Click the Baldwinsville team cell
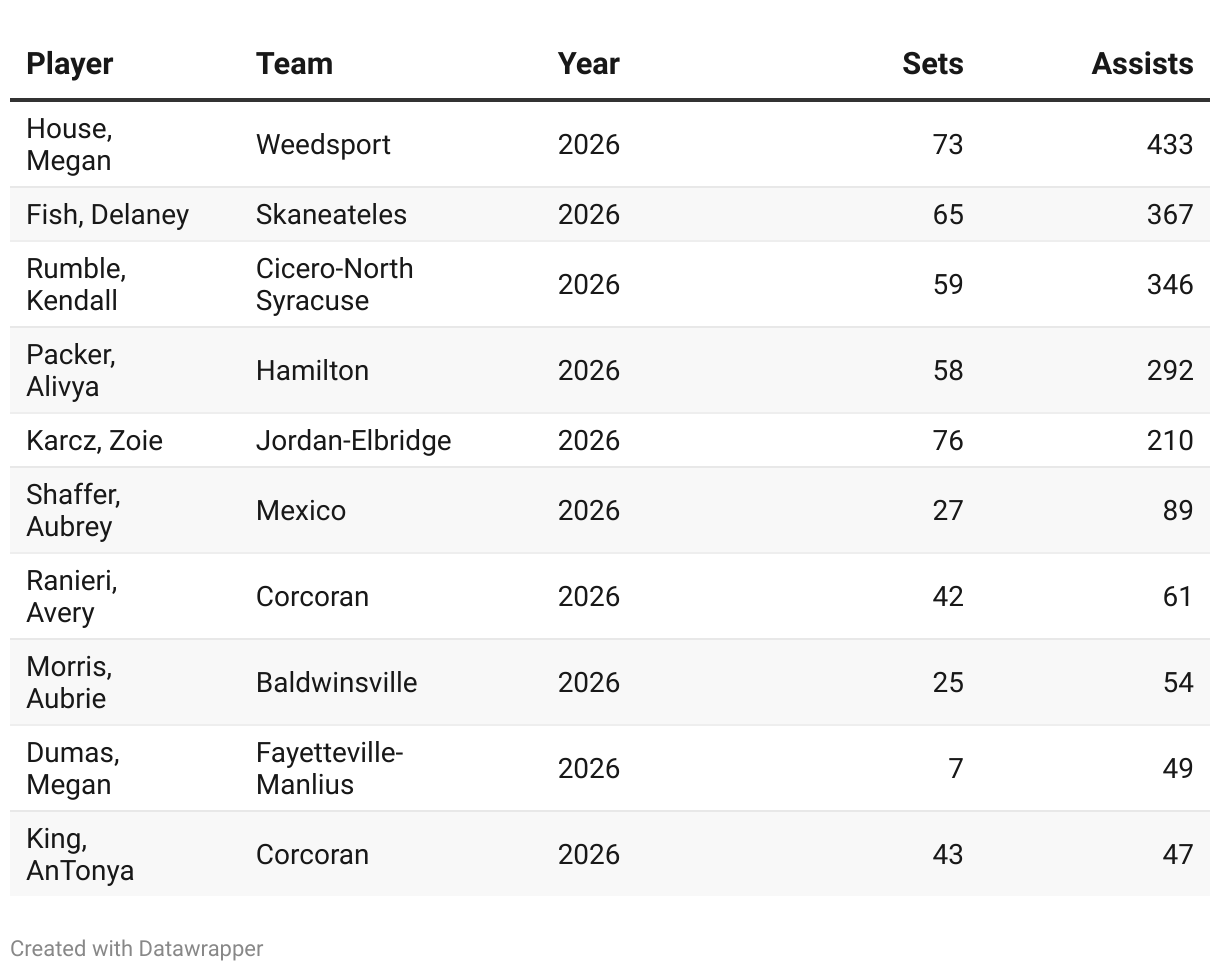Image resolution: width=1220 pixels, height=972 pixels. click(x=336, y=683)
